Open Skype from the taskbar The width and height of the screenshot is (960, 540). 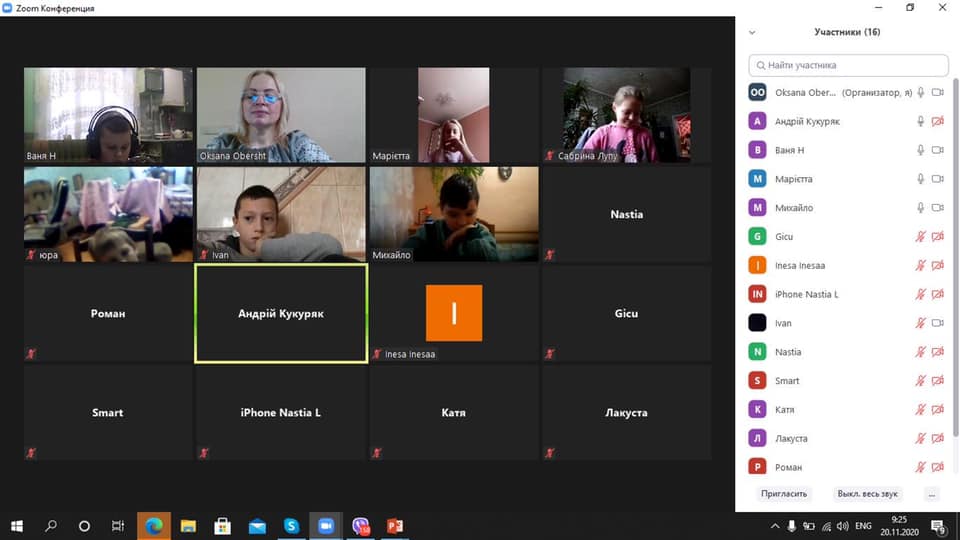[x=291, y=525]
